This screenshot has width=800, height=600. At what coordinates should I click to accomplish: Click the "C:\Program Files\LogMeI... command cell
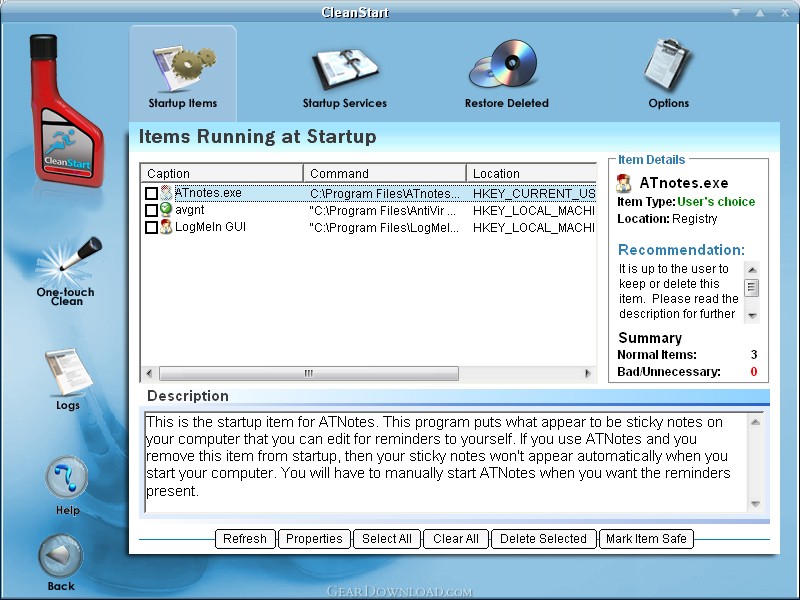pos(384,228)
